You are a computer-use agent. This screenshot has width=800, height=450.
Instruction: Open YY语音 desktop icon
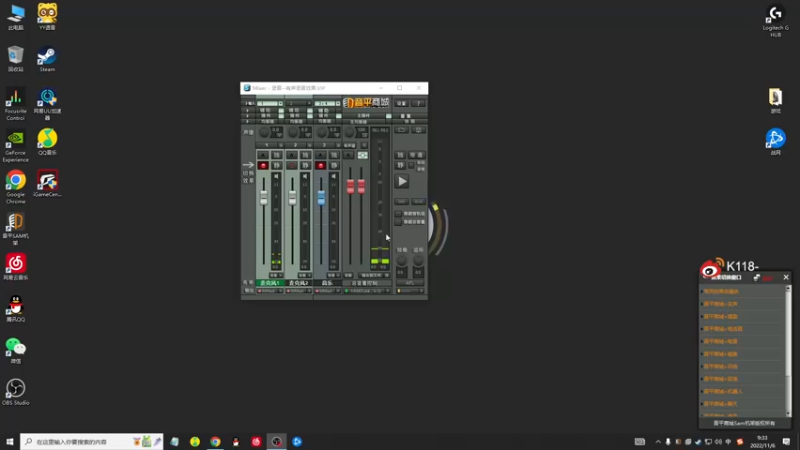tap(47, 16)
